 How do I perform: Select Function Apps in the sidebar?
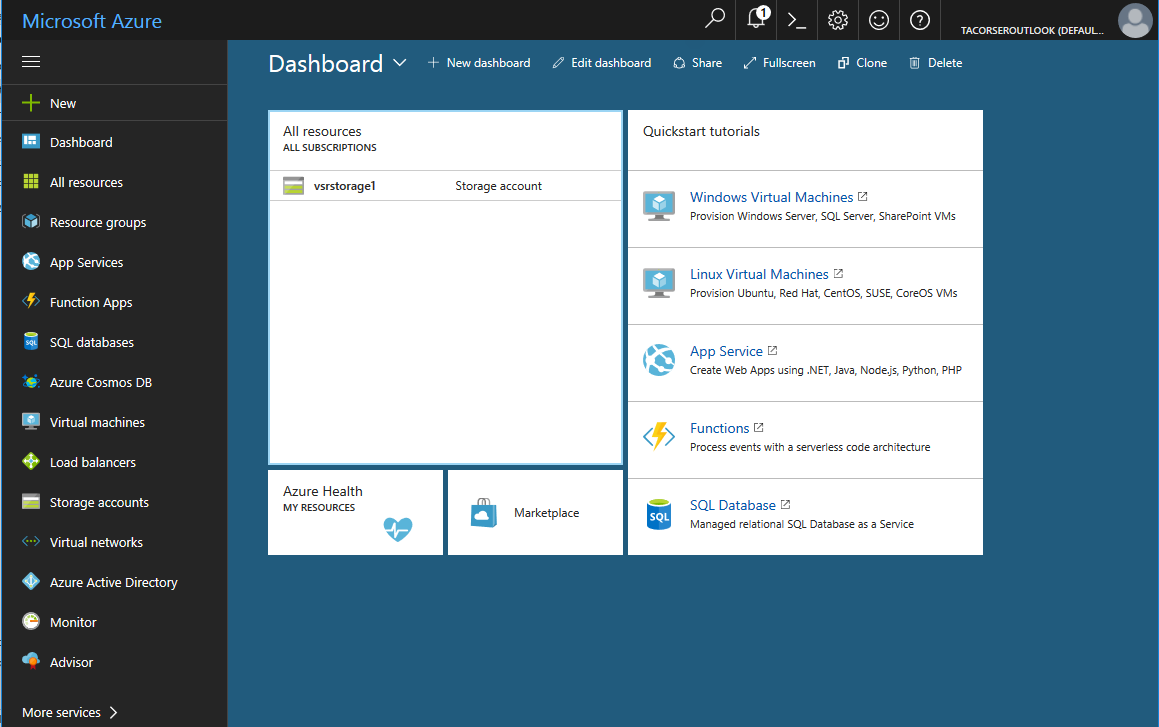[94, 301]
